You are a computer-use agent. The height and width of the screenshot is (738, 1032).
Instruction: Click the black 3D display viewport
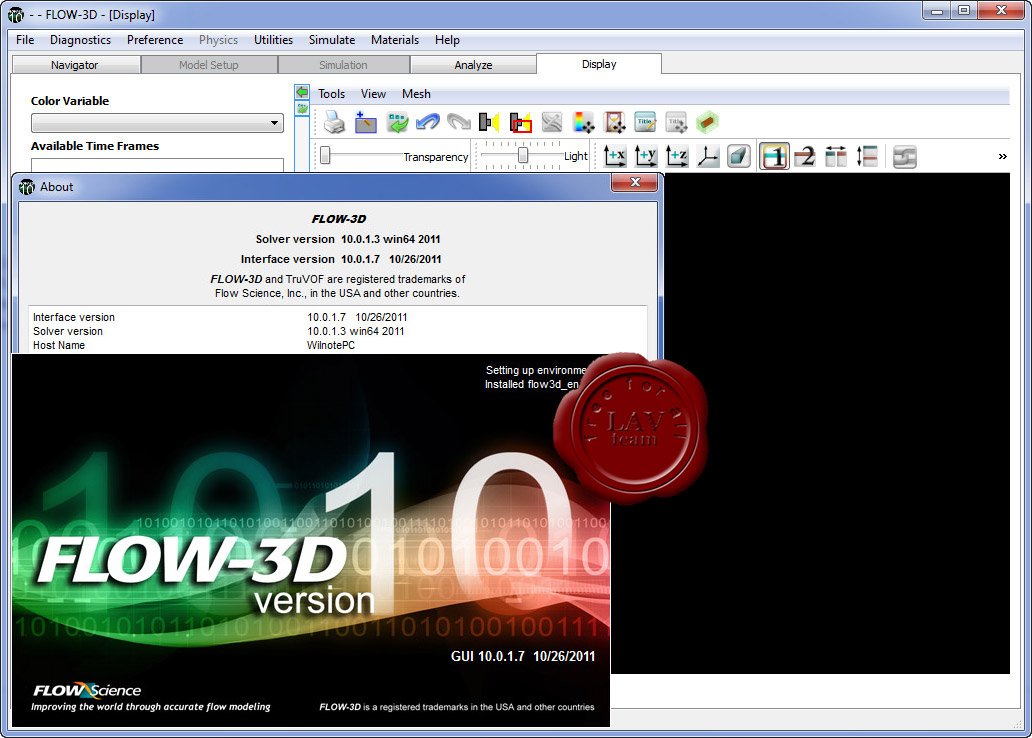pos(836,421)
